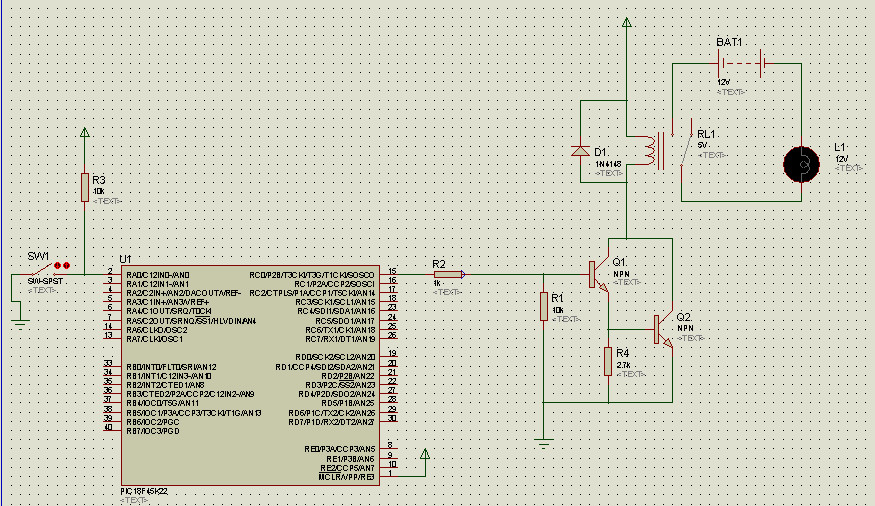The image size is (875, 506).
Task: Click the R1 reference label
Action: pyautogui.click(x=557, y=298)
